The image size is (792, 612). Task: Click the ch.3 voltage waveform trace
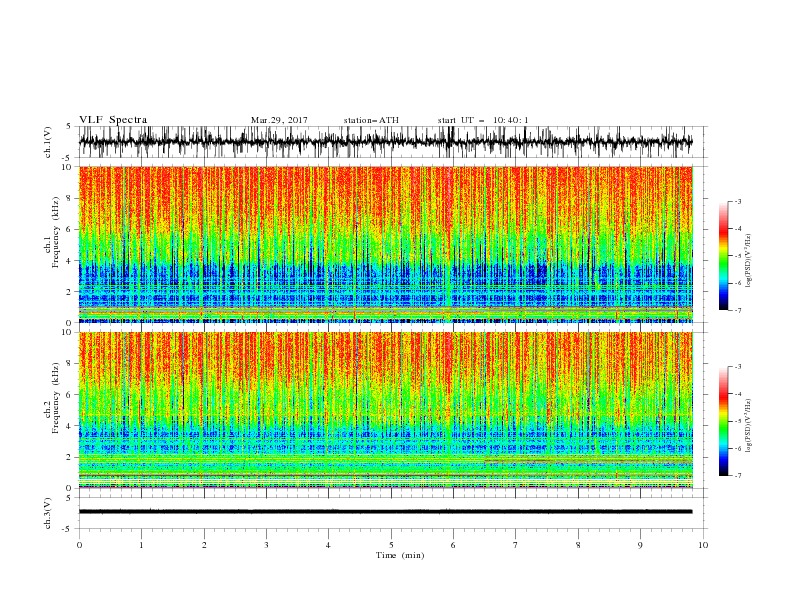(x=385, y=512)
